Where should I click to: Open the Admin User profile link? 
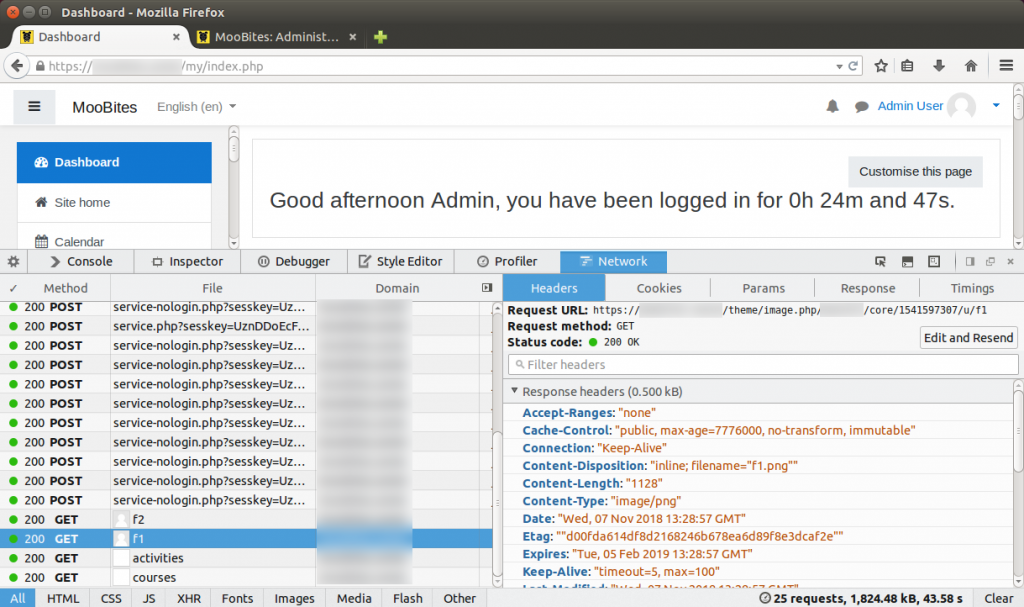910,106
